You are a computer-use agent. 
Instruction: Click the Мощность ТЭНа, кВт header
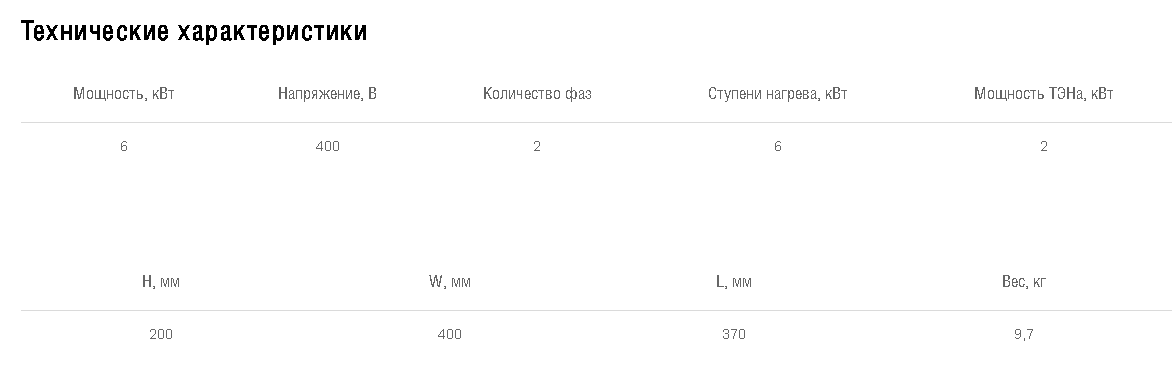click(1043, 93)
